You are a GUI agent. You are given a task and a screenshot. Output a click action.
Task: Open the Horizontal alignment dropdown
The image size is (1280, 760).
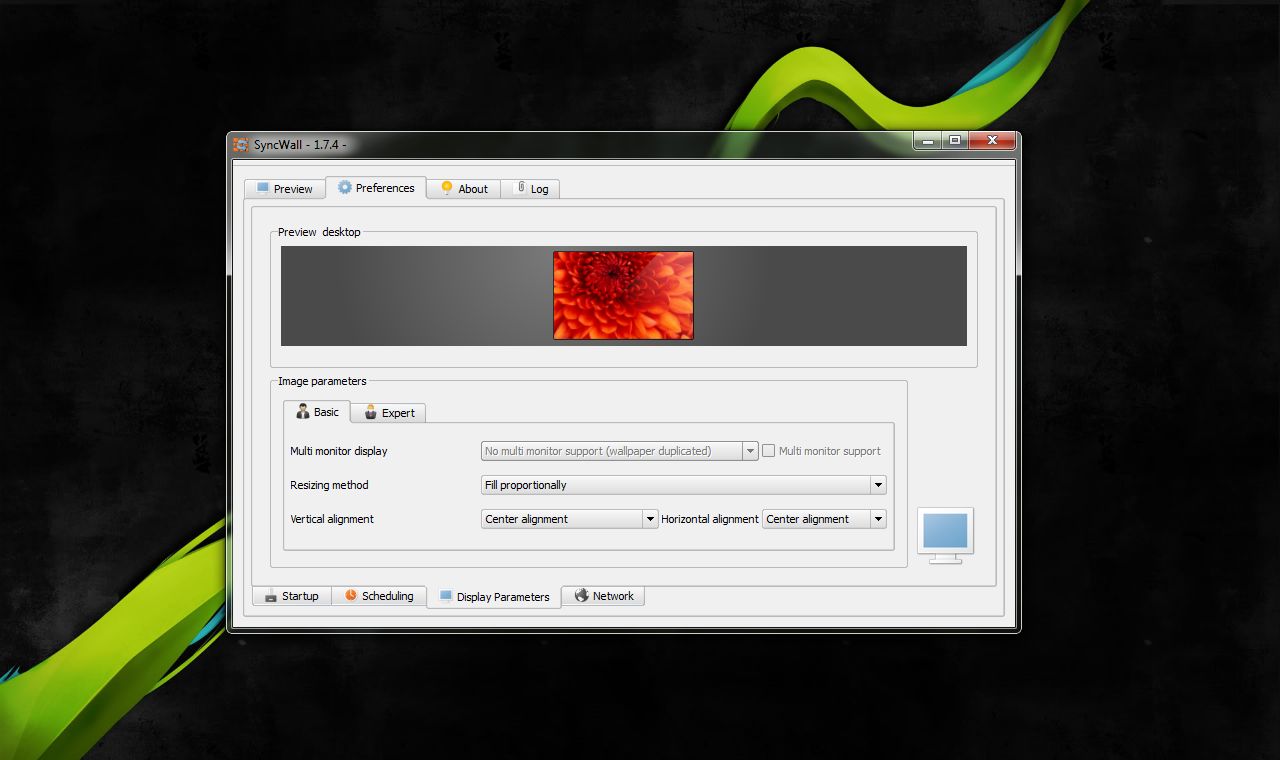[x=824, y=519]
